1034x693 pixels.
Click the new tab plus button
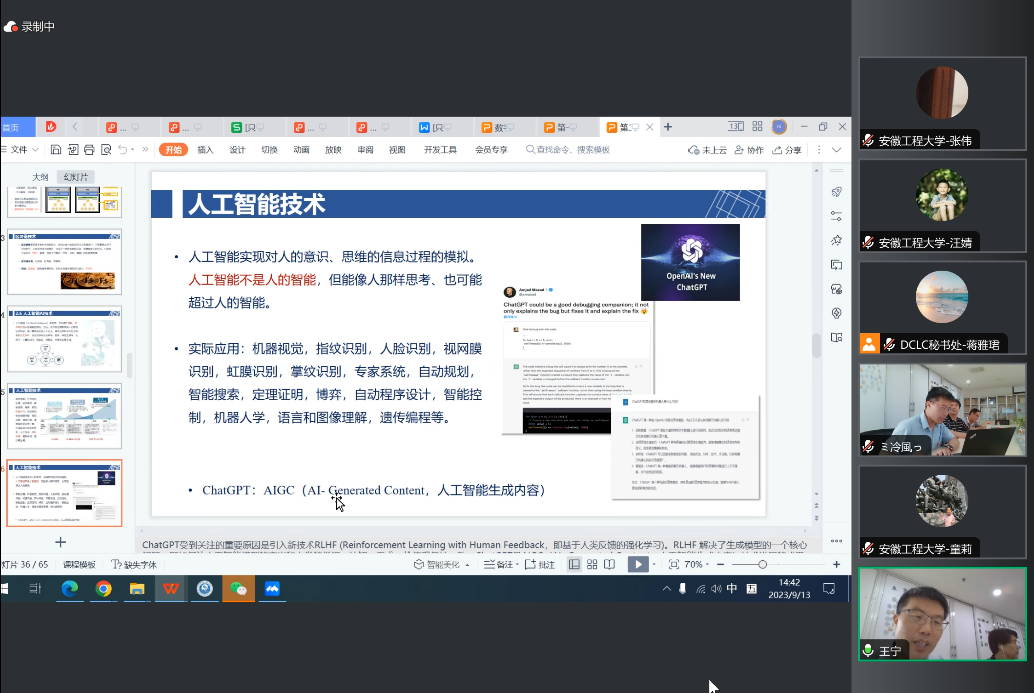pyautogui.click(x=668, y=127)
